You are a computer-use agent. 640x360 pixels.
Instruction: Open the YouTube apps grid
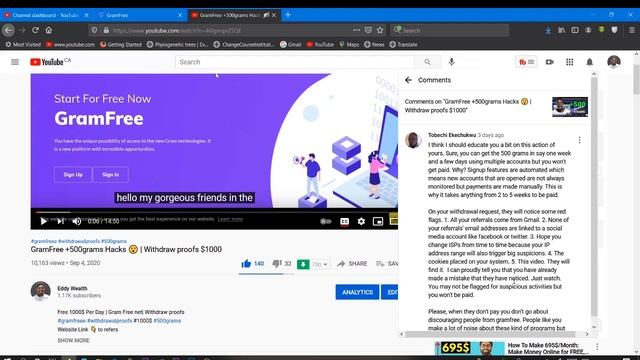[569, 62]
